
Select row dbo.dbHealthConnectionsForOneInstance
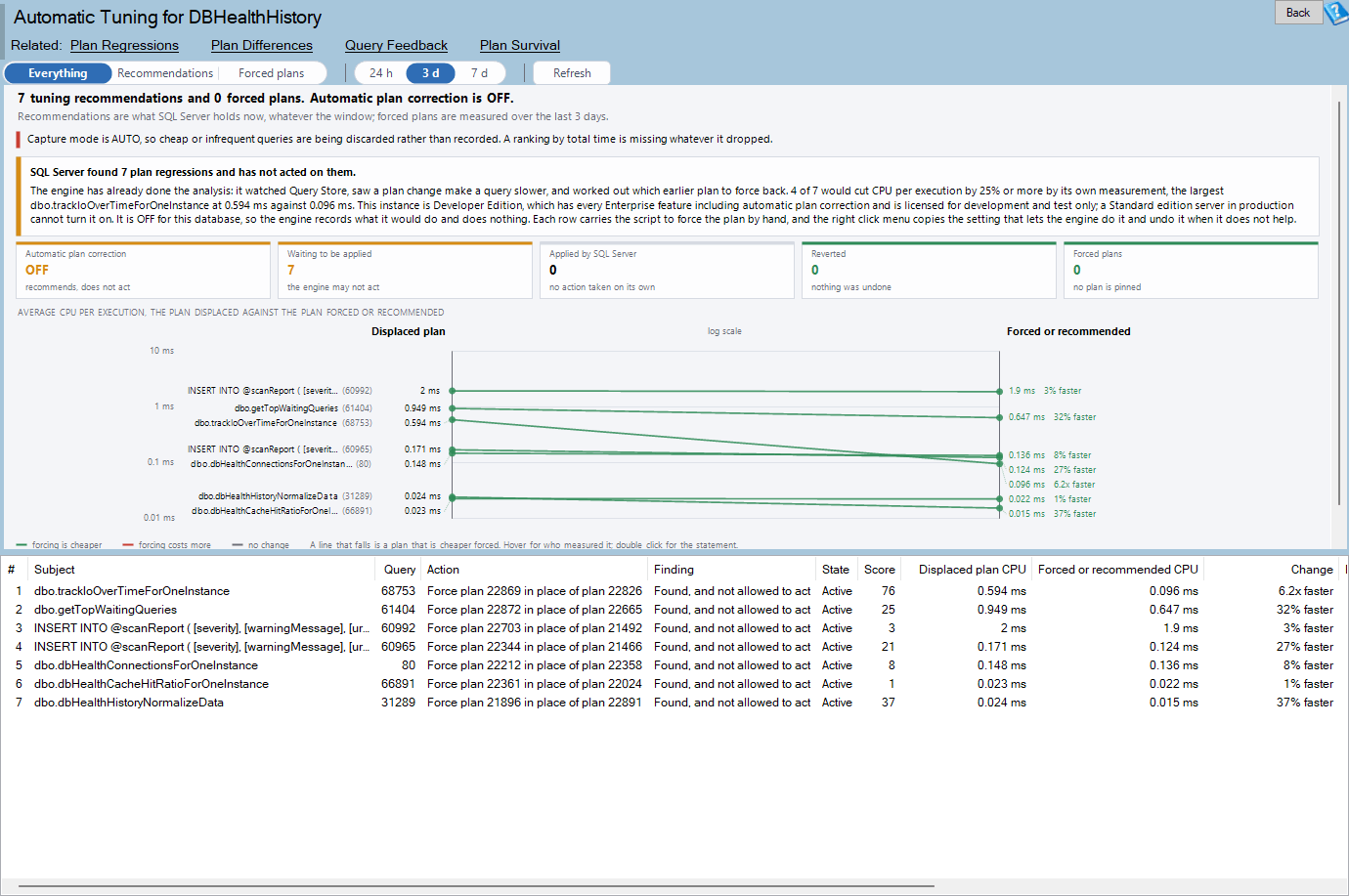point(674,665)
